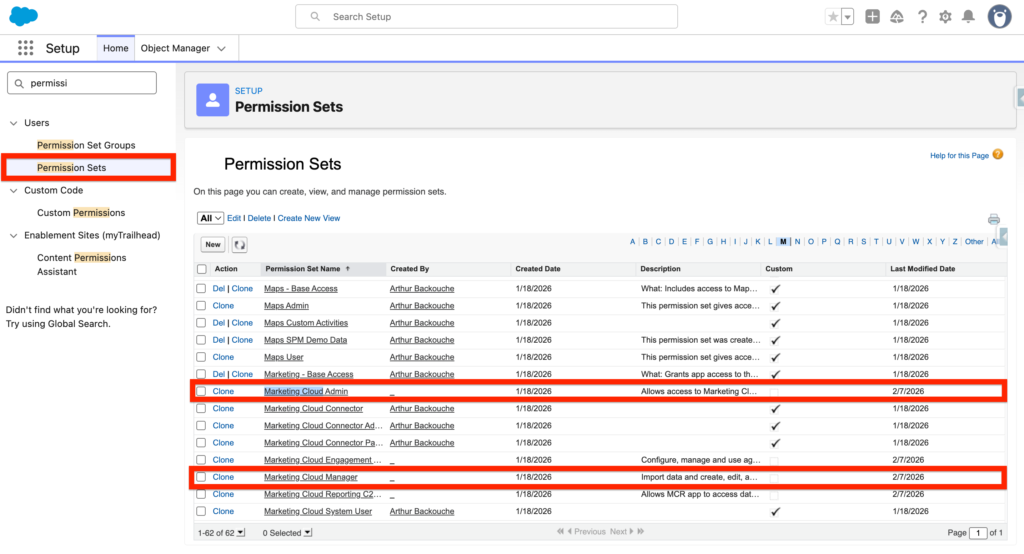Open the App Launcher grid icon
The width and height of the screenshot is (1024, 554).
[26, 48]
